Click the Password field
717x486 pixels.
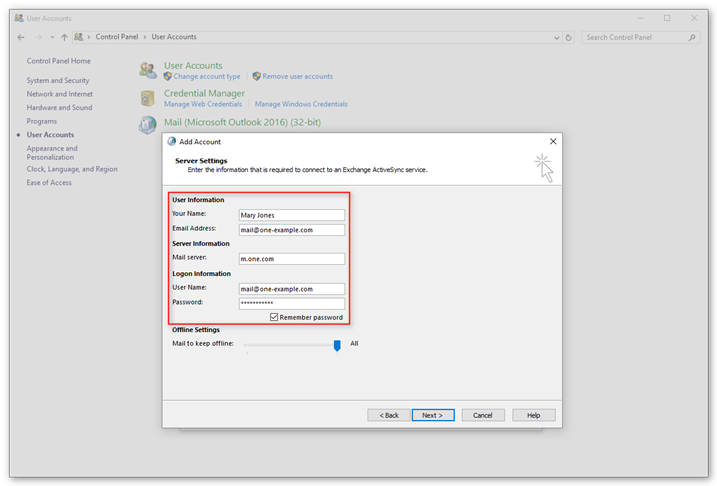292,303
